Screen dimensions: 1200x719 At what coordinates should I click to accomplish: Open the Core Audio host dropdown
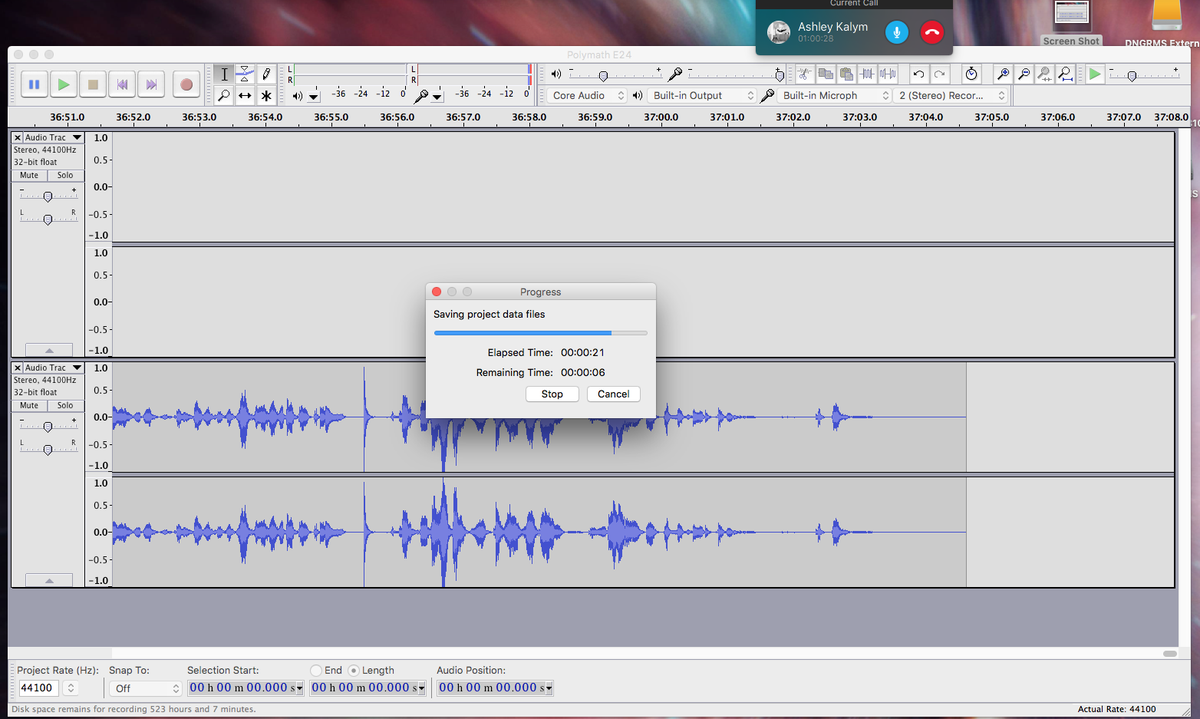pos(587,96)
